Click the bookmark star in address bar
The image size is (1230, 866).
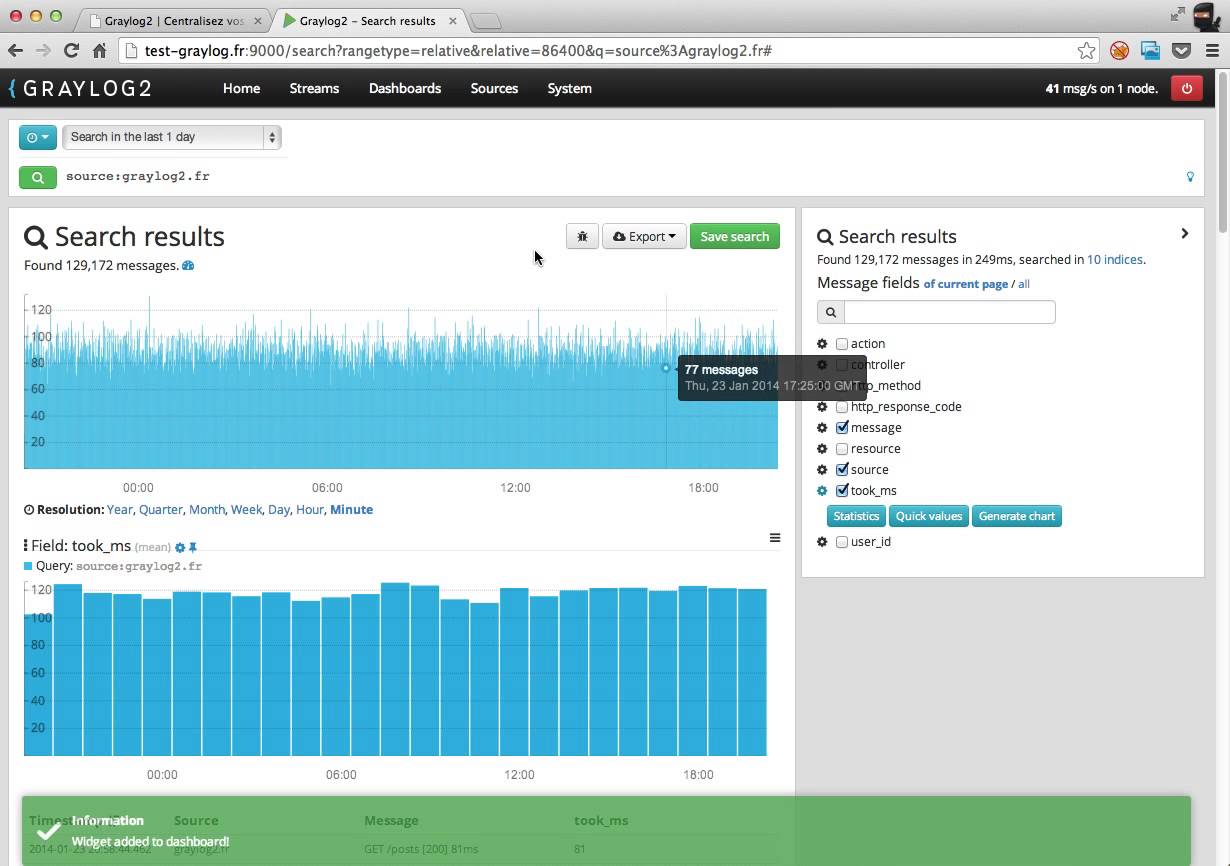click(1086, 50)
